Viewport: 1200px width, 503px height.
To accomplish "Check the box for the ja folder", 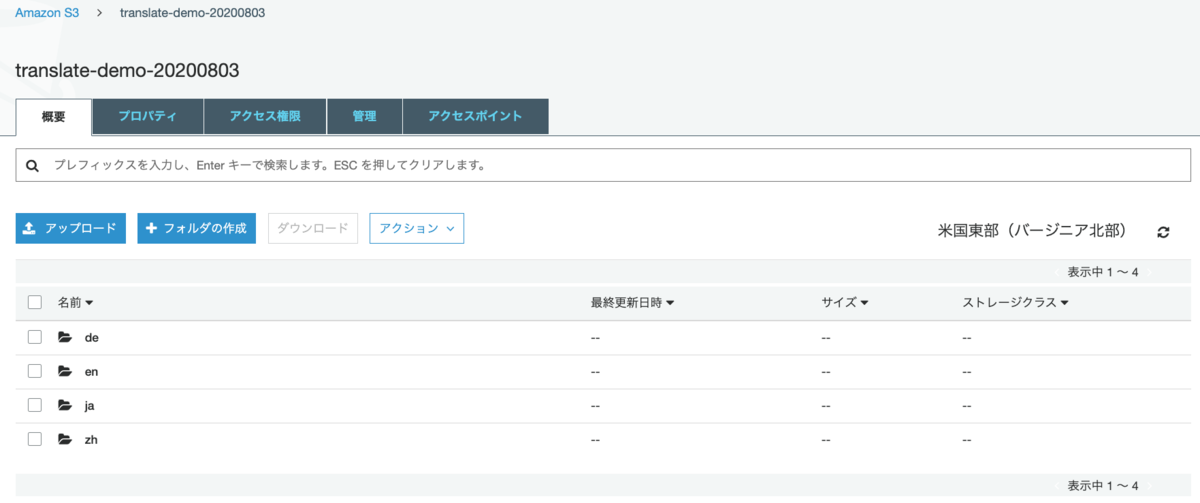I will 35,405.
